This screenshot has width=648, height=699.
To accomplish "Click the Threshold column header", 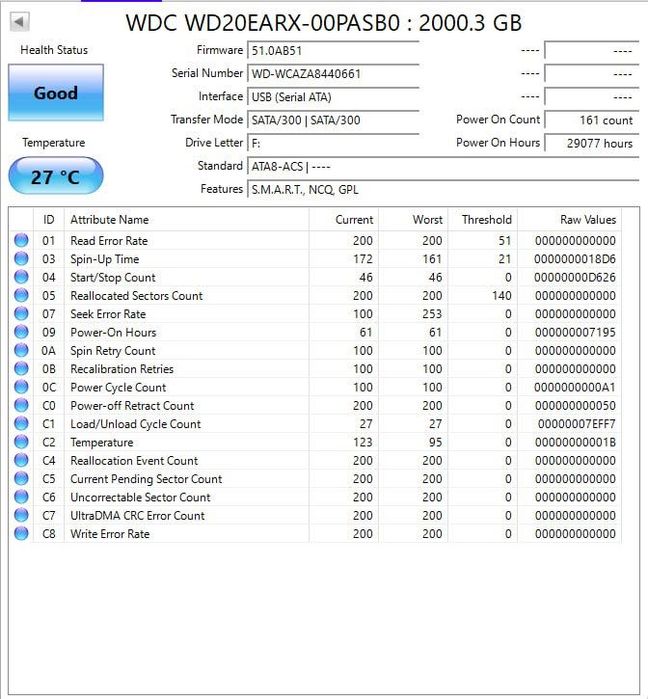I will [483, 219].
